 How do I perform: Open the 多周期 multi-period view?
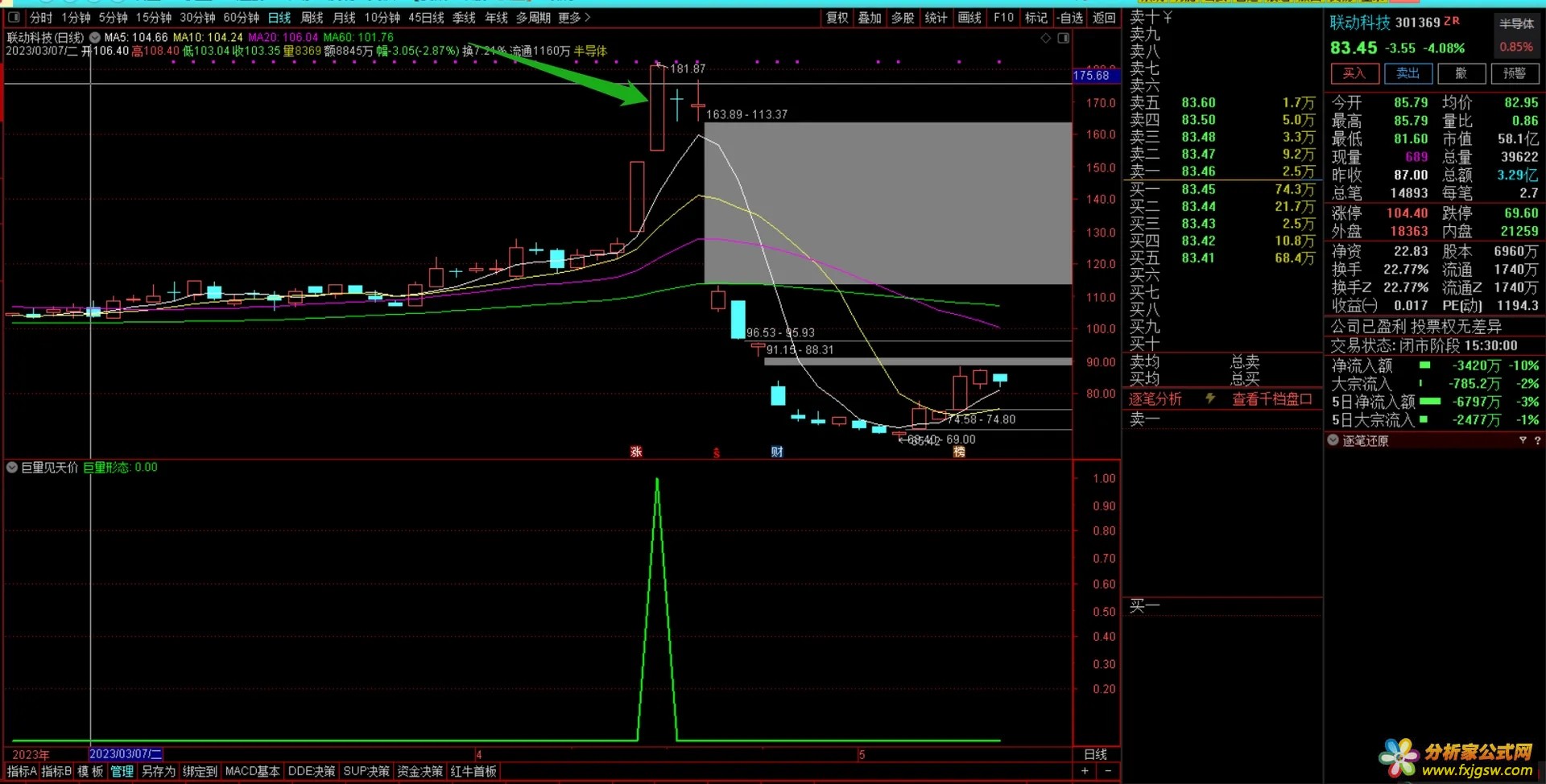(533, 18)
